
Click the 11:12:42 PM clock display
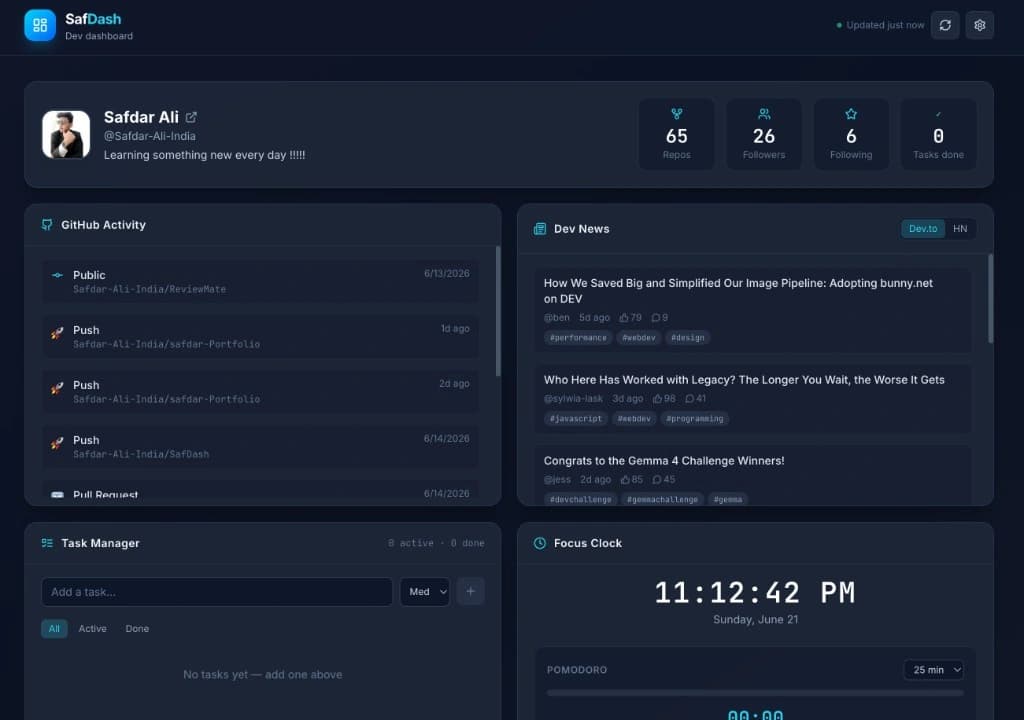(755, 593)
